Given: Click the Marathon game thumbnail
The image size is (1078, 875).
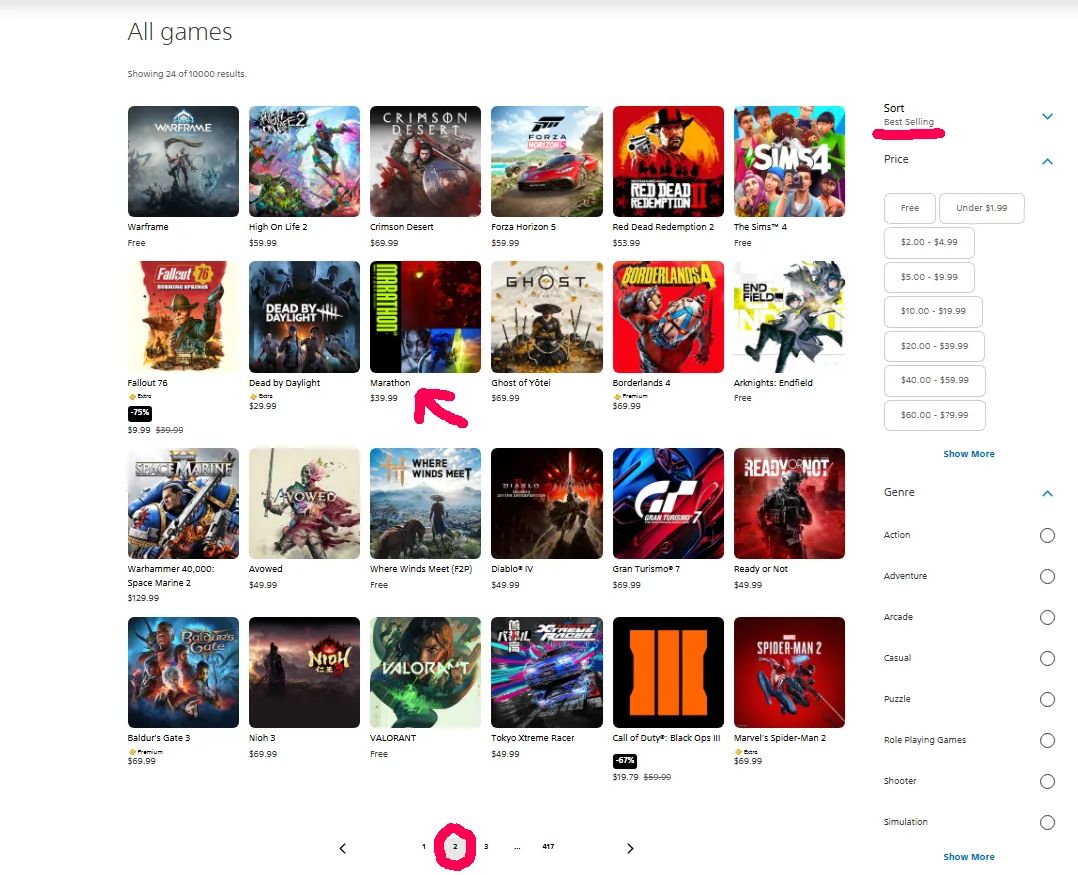Looking at the screenshot, I should (x=425, y=316).
